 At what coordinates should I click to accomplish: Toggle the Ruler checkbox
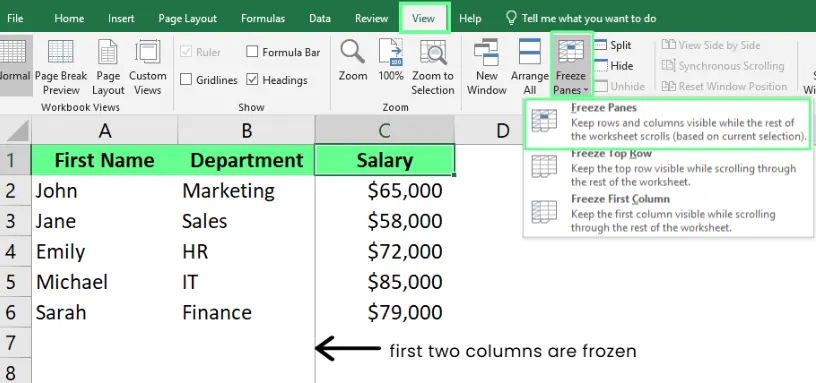pyautogui.click(x=186, y=52)
